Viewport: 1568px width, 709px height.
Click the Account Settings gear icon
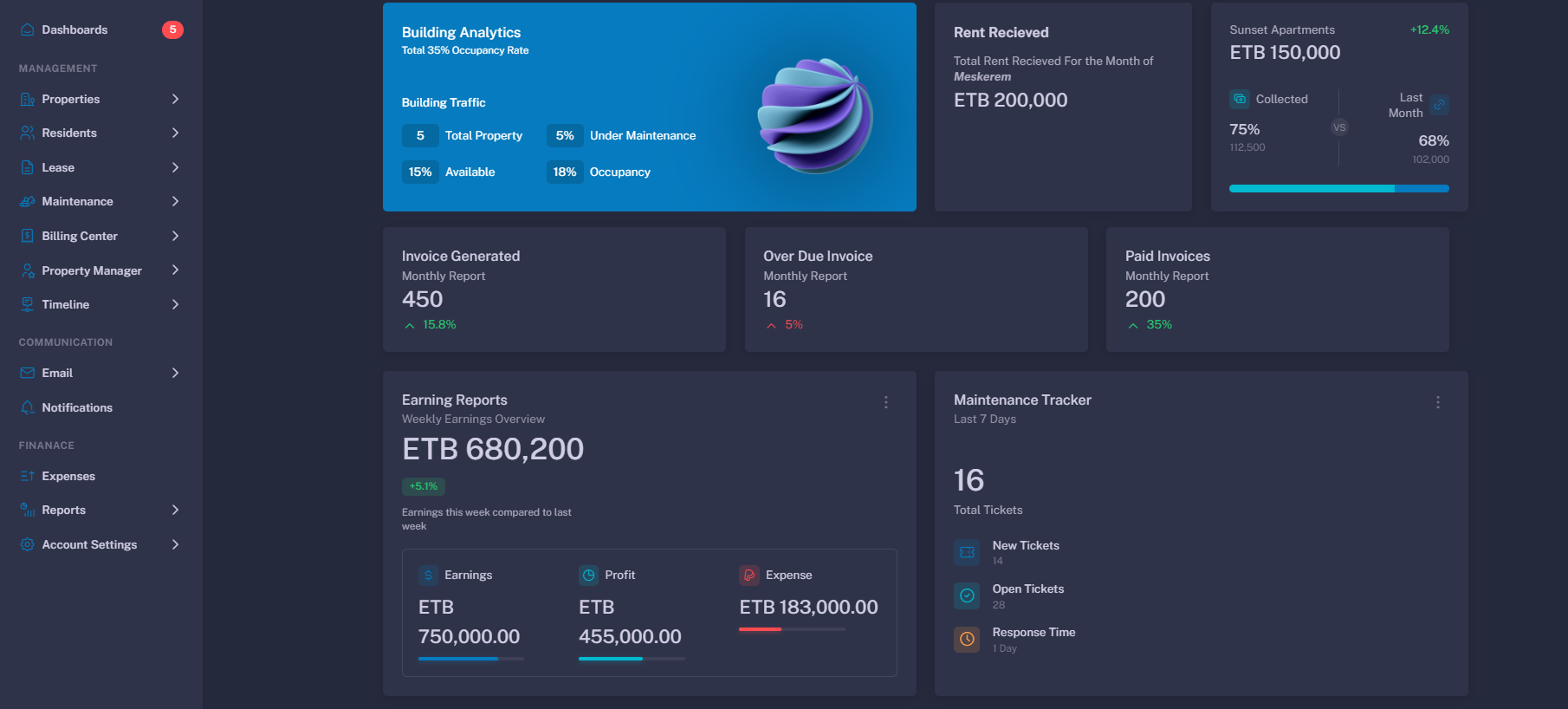click(27, 544)
